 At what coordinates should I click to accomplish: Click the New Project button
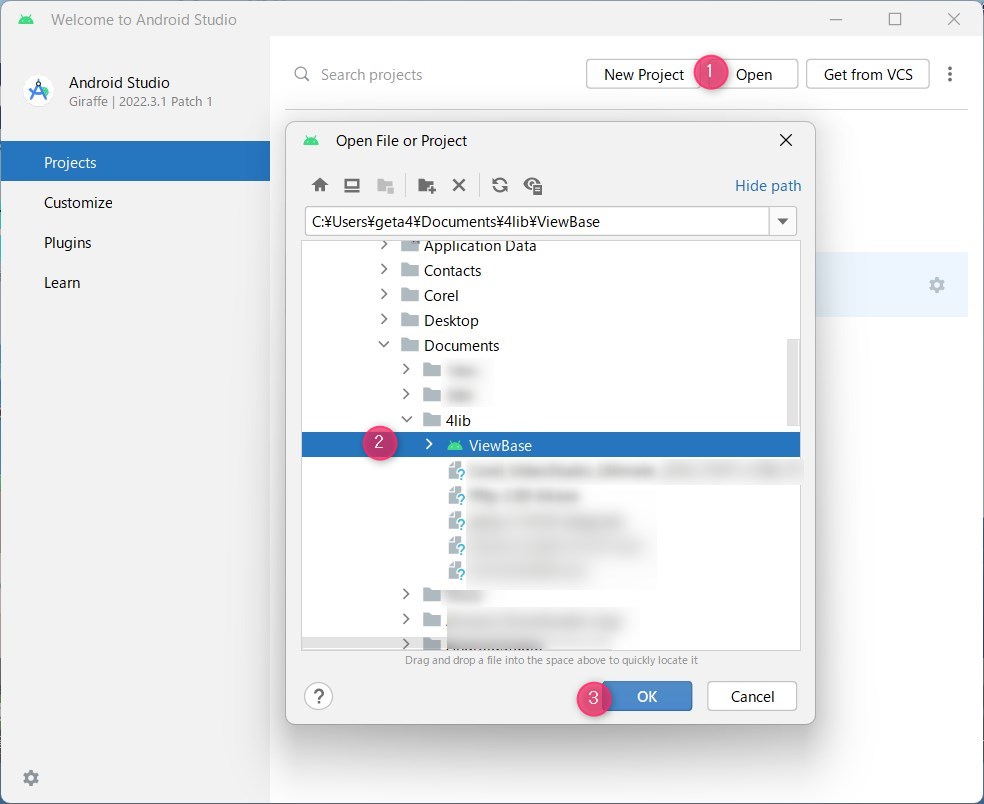(x=643, y=74)
